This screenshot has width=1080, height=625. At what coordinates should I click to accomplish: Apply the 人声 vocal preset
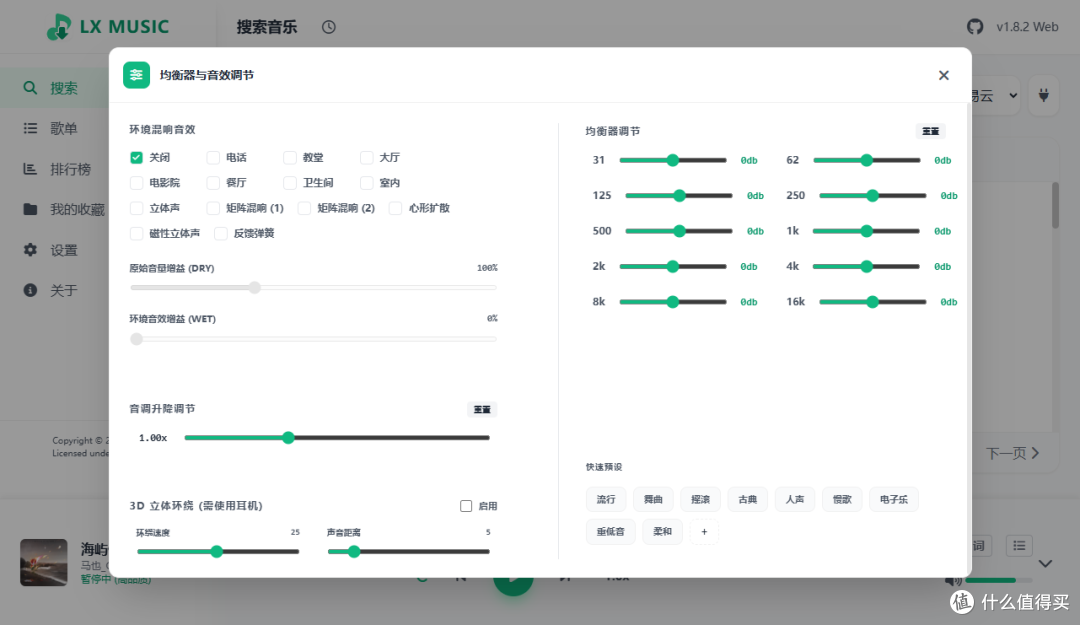tap(795, 499)
